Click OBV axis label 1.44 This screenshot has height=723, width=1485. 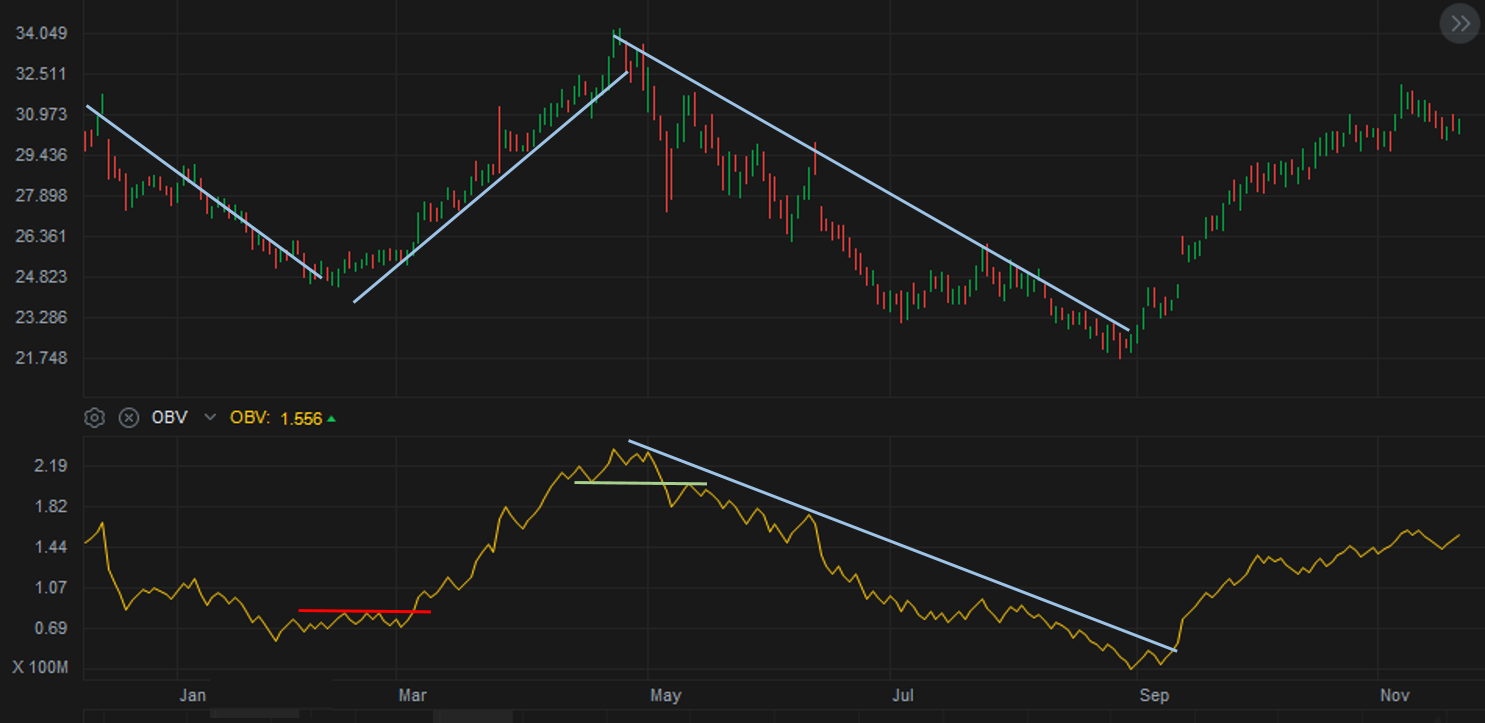(x=50, y=547)
